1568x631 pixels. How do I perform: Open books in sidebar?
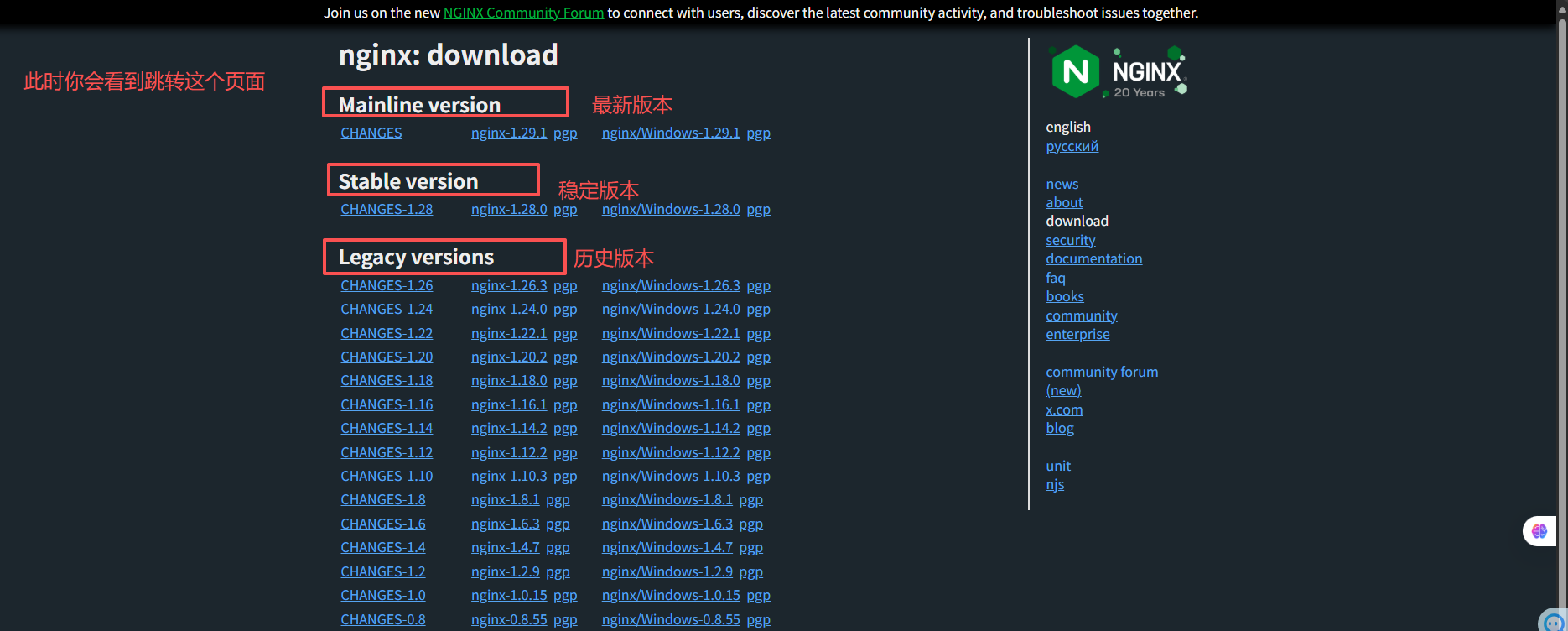pyautogui.click(x=1065, y=296)
